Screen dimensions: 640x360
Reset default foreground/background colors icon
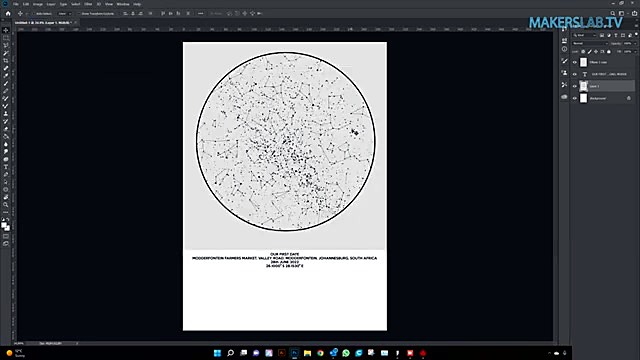pyautogui.click(x=3, y=220)
